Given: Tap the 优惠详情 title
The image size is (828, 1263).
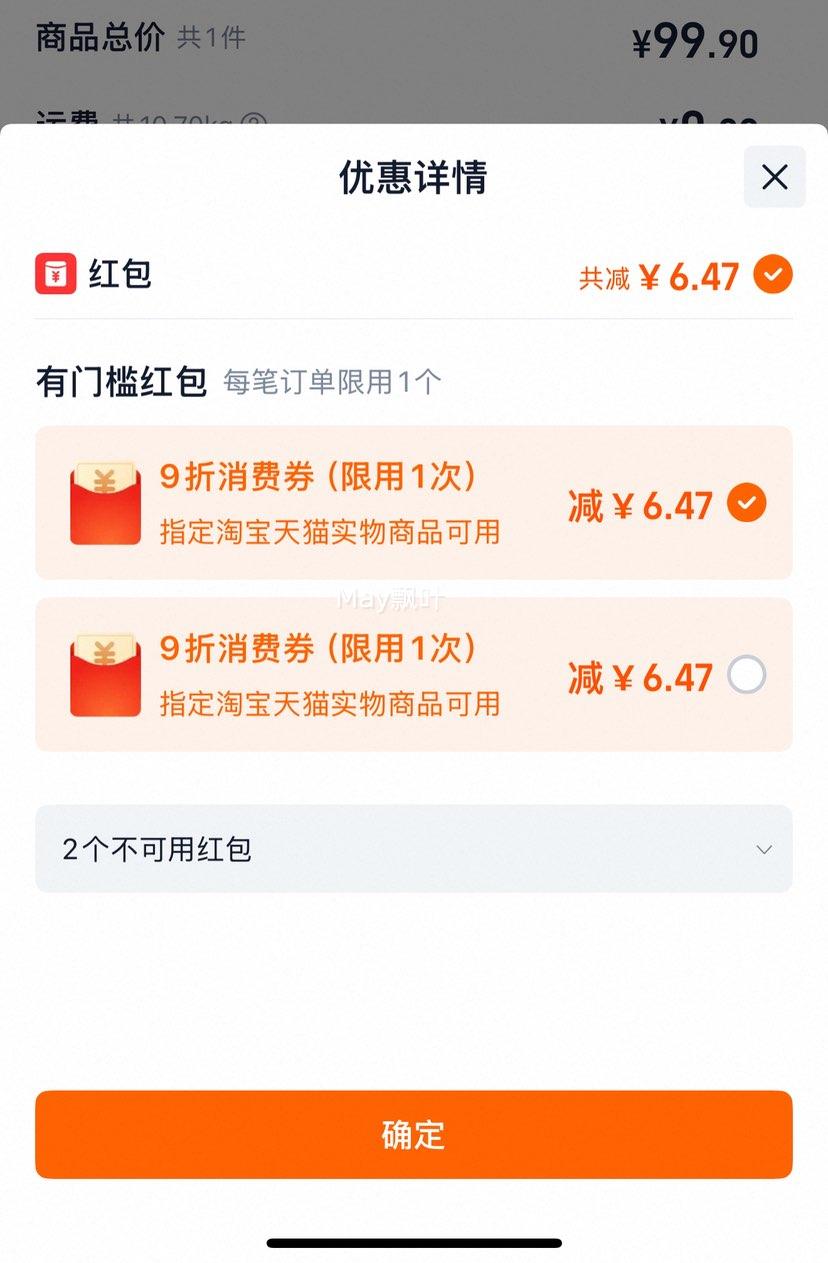Looking at the screenshot, I should (413, 178).
